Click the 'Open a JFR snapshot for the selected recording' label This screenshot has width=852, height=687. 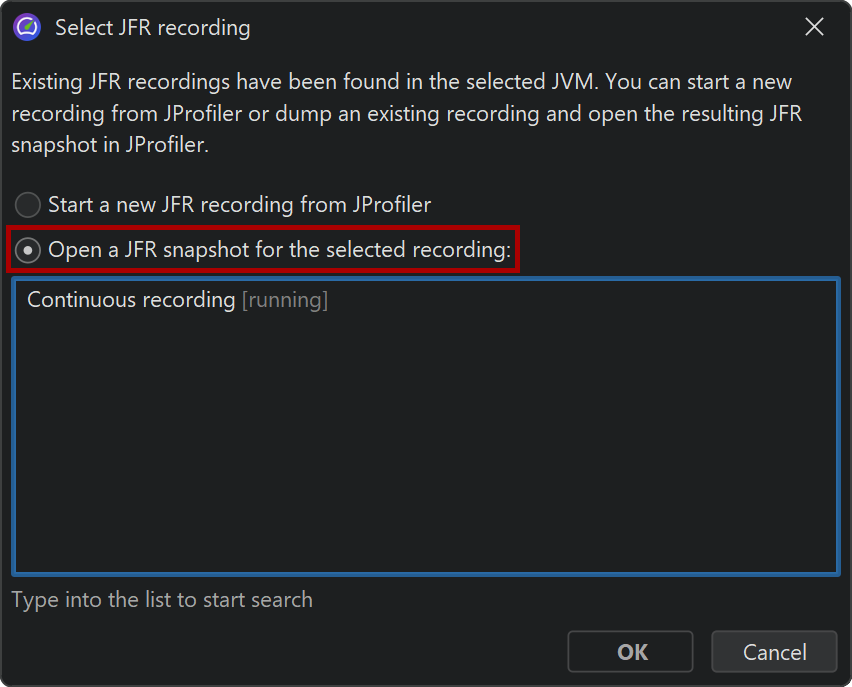pos(279,250)
